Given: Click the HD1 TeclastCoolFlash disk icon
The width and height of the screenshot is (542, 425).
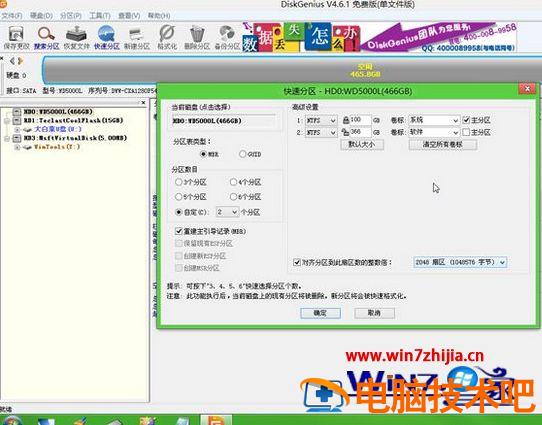Looking at the screenshot, I should 17,121.
